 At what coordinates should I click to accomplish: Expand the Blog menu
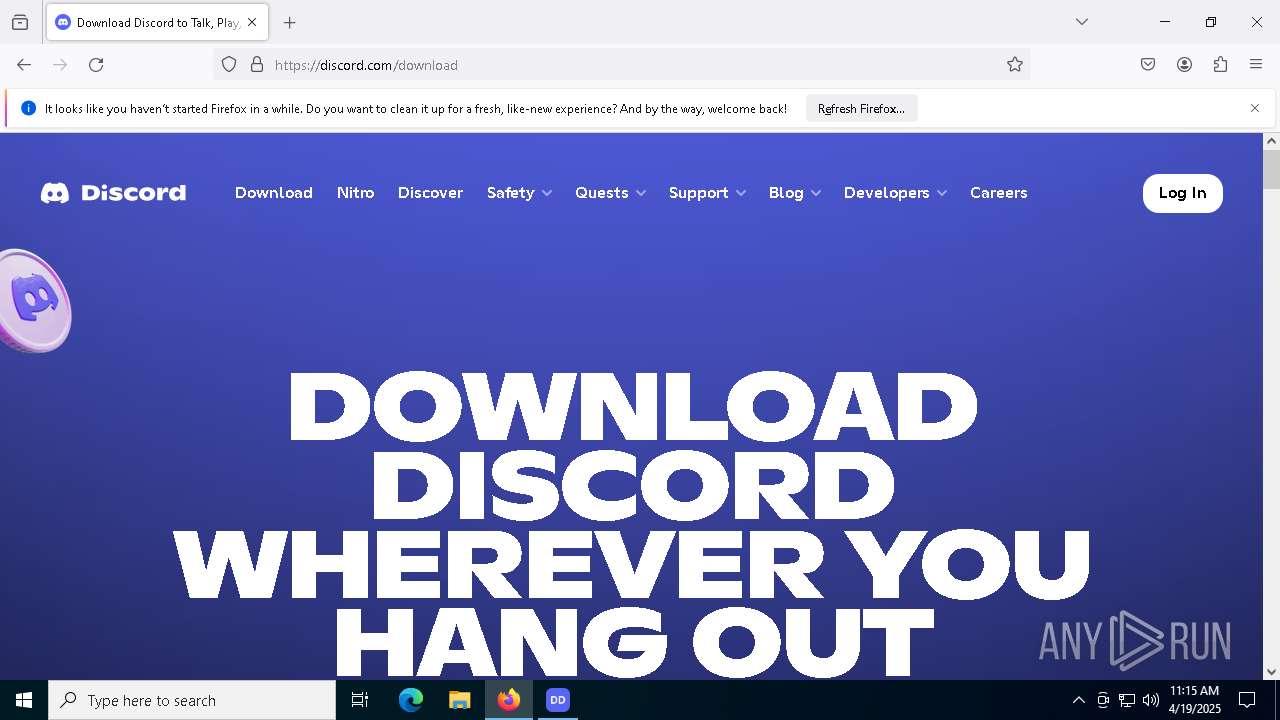(794, 193)
